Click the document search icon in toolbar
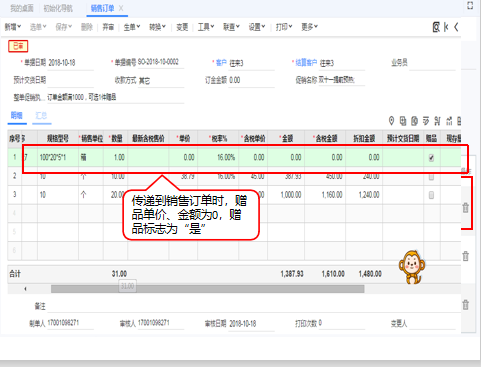Image resolution: width=481 pixels, height=367 pixels. (436, 27)
